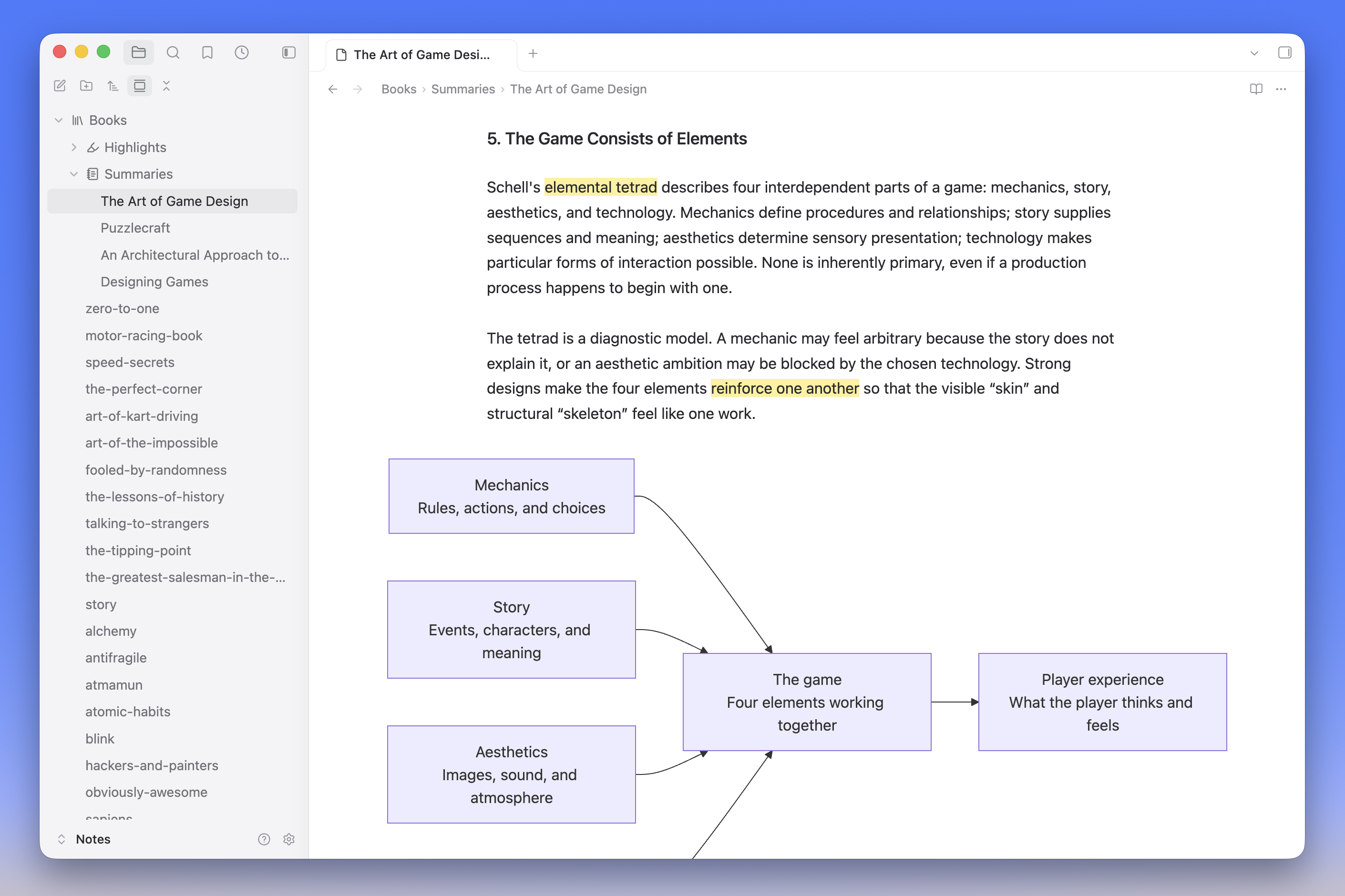Open the vault switcher labeled Notes
Screen dimensions: 1345x896
coord(84,839)
